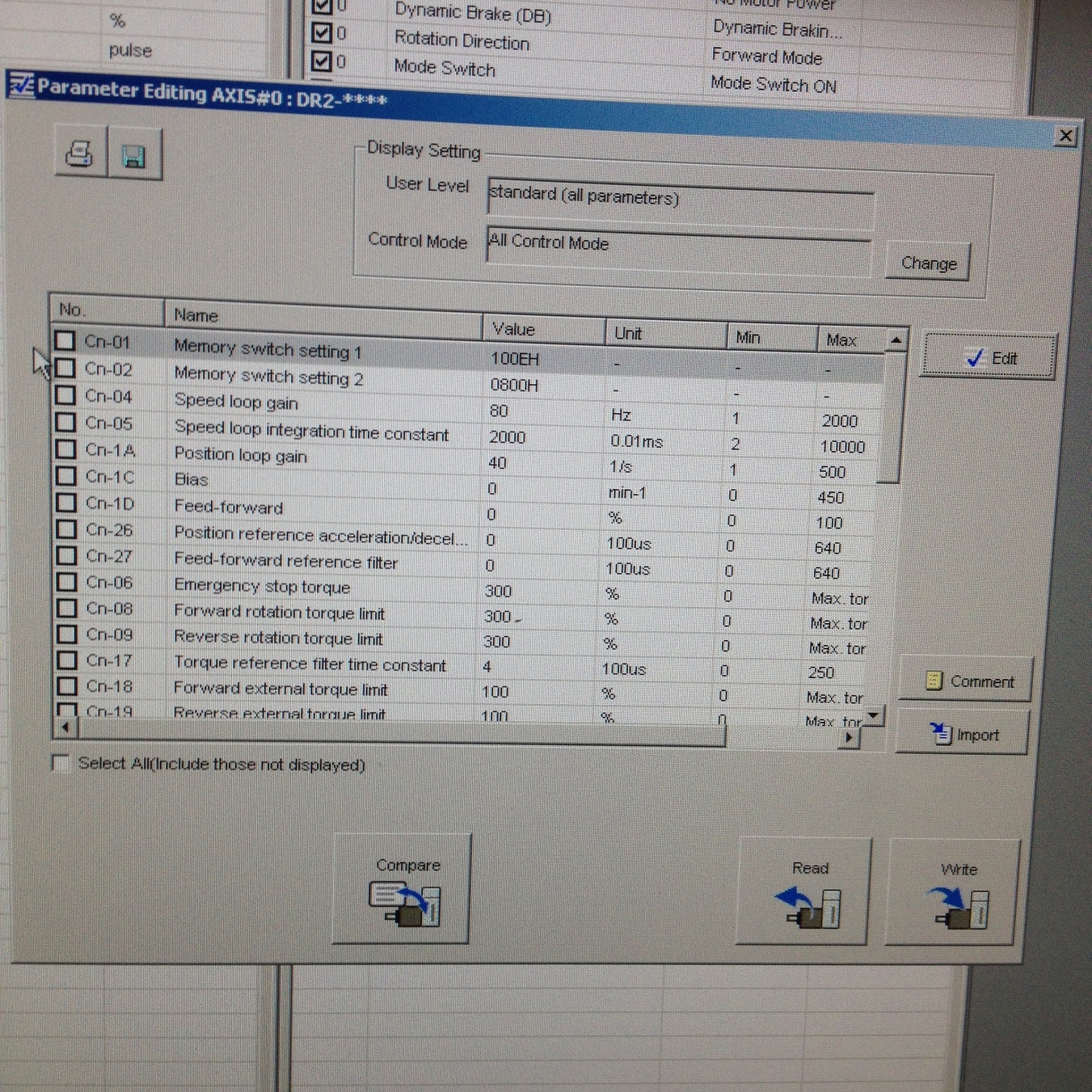Check the Cn-1C Bias checkbox
This screenshot has height=1092, width=1092.
click(x=66, y=476)
